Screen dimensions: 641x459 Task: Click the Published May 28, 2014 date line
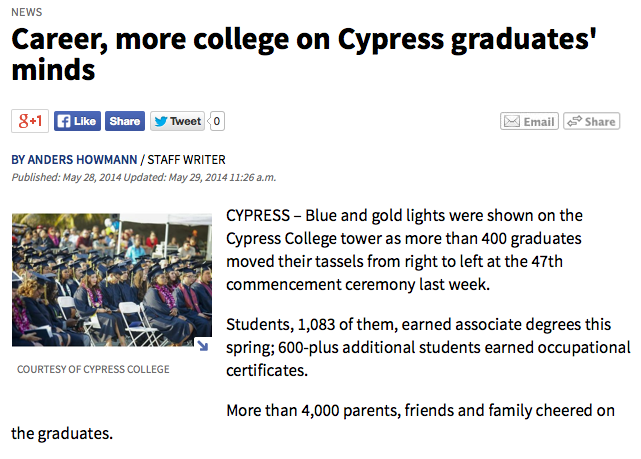(x=143, y=177)
